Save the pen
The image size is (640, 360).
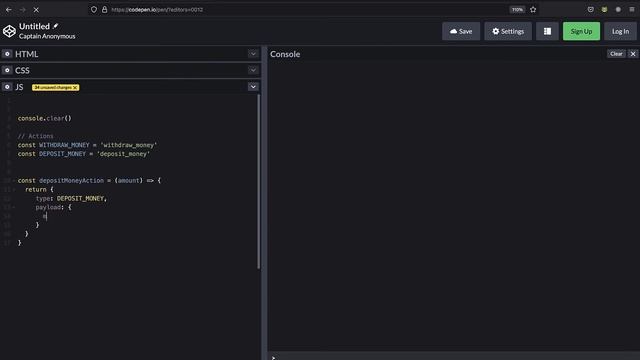[461, 31]
